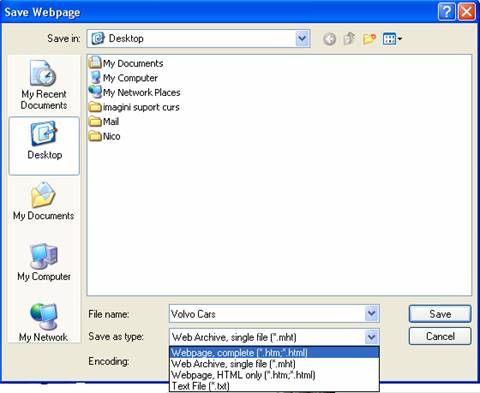
Task: Open My Network in the places bar
Action: pyautogui.click(x=44, y=322)
